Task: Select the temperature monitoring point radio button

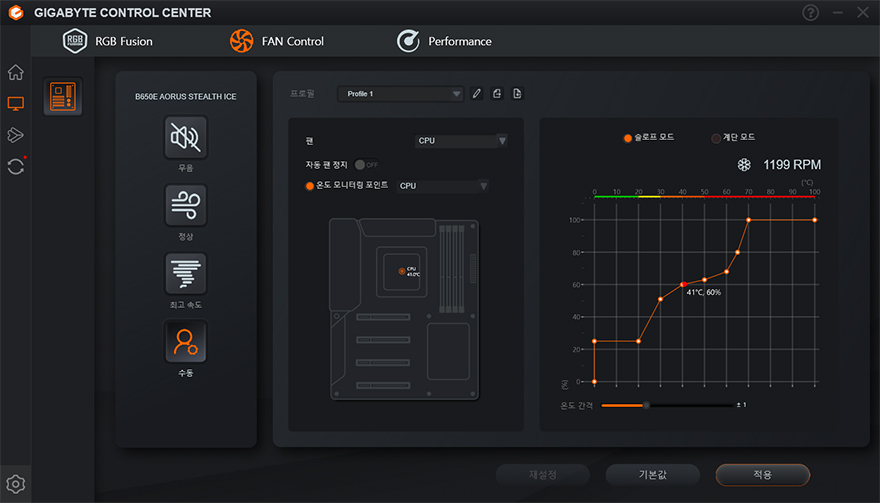Action: pos(309,186)
